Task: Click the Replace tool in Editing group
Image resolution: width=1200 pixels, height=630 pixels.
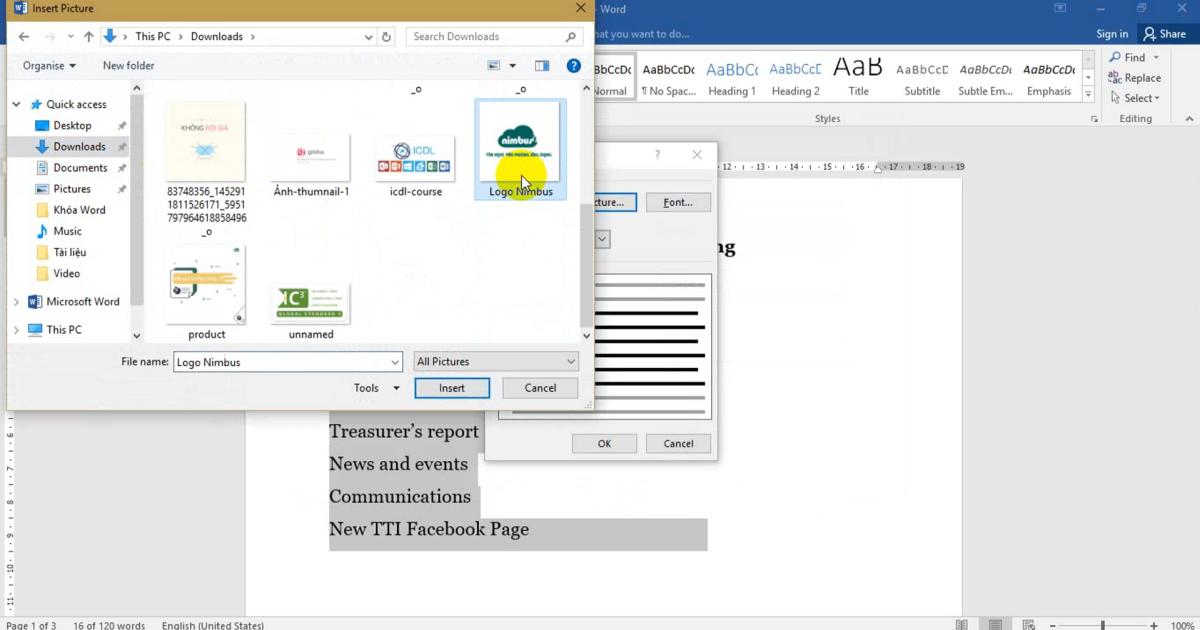Action: (x=1135, y=78)
